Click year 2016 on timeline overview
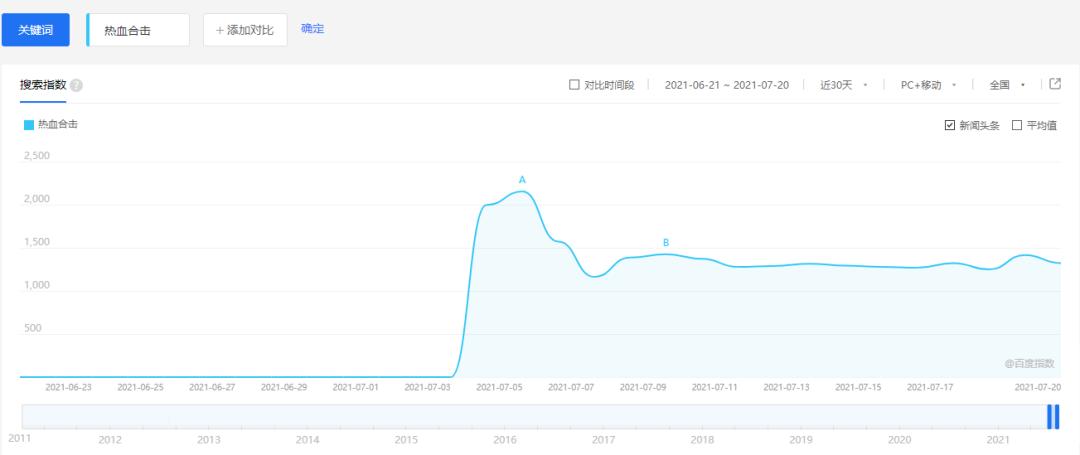This screenshot has height=455, width=1080. [505, 439]
